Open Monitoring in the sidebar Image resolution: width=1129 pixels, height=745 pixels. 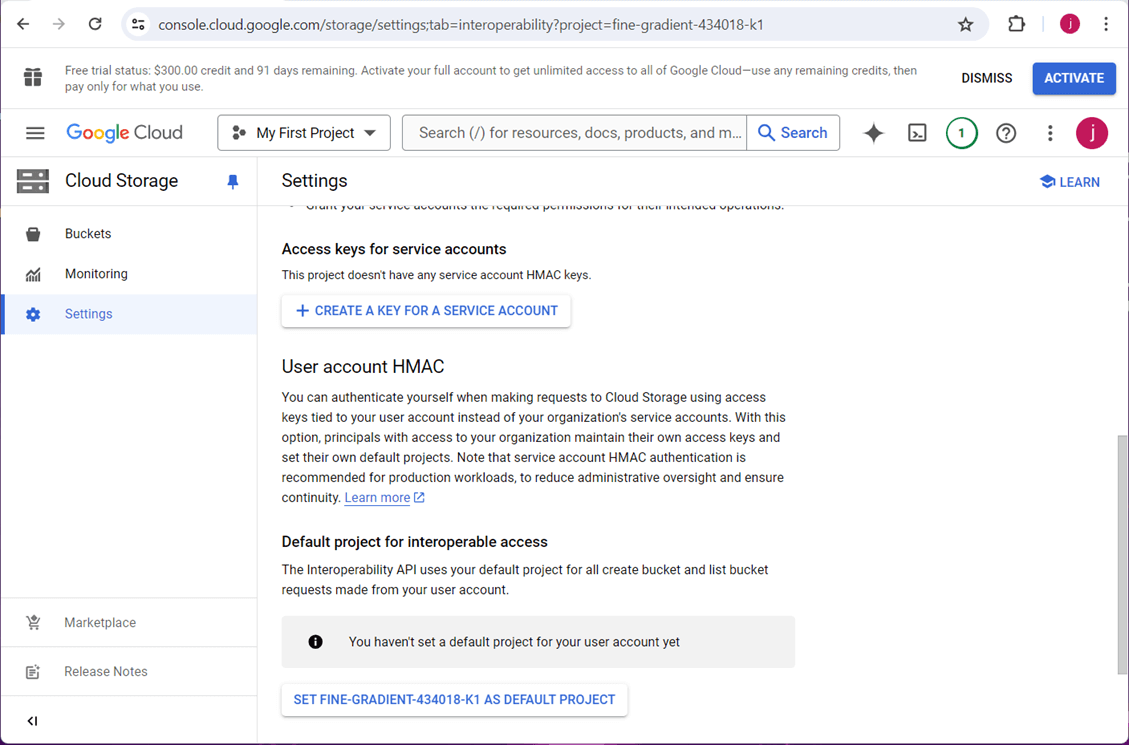[x=96, y=274]
